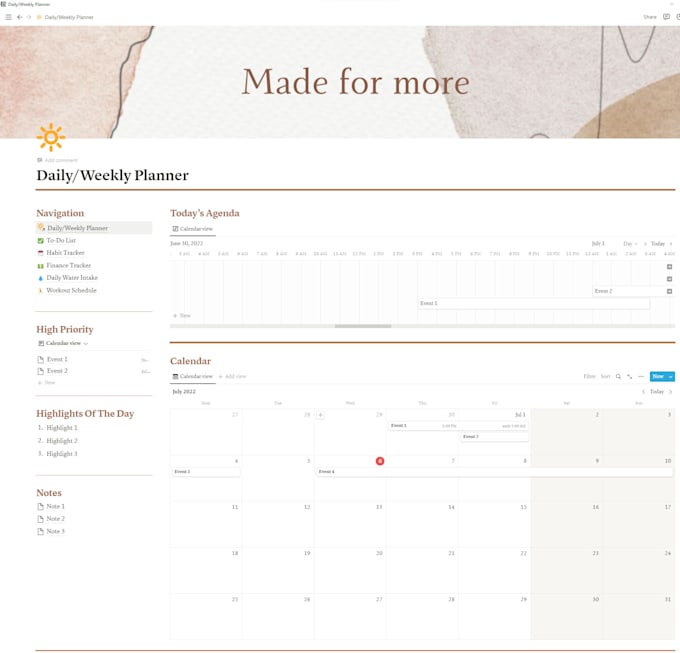Image resolution: width=680 pixels, height=653 pixels.
Task: Click Highlight 2 list item
Action: [x=62, y=441]
